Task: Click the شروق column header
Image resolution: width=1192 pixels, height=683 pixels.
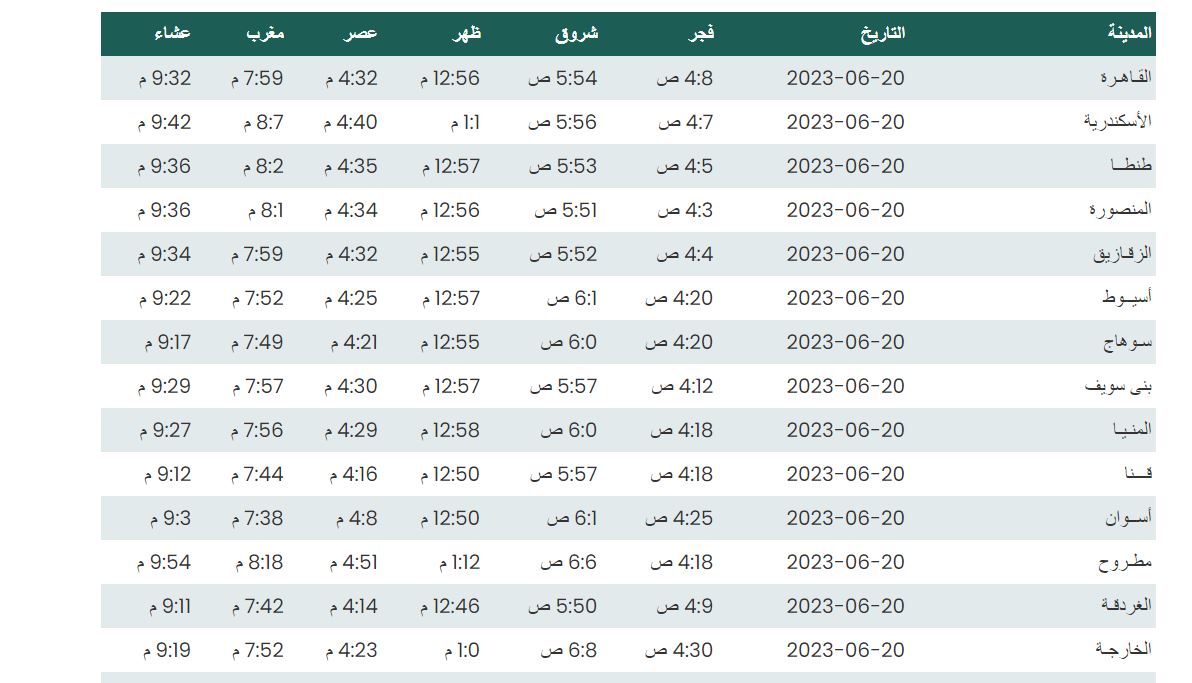Action: (577, 33)
